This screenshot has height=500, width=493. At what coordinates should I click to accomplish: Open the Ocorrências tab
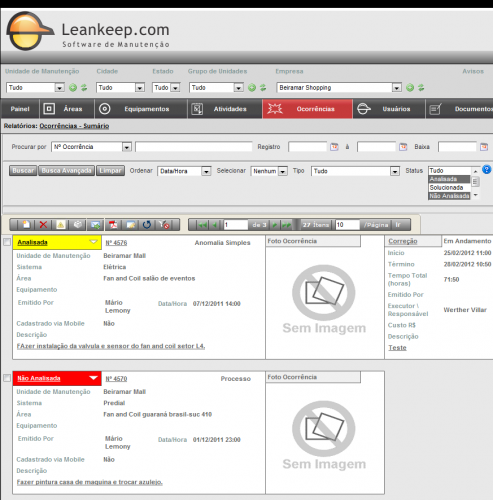(x=308, y=109)
